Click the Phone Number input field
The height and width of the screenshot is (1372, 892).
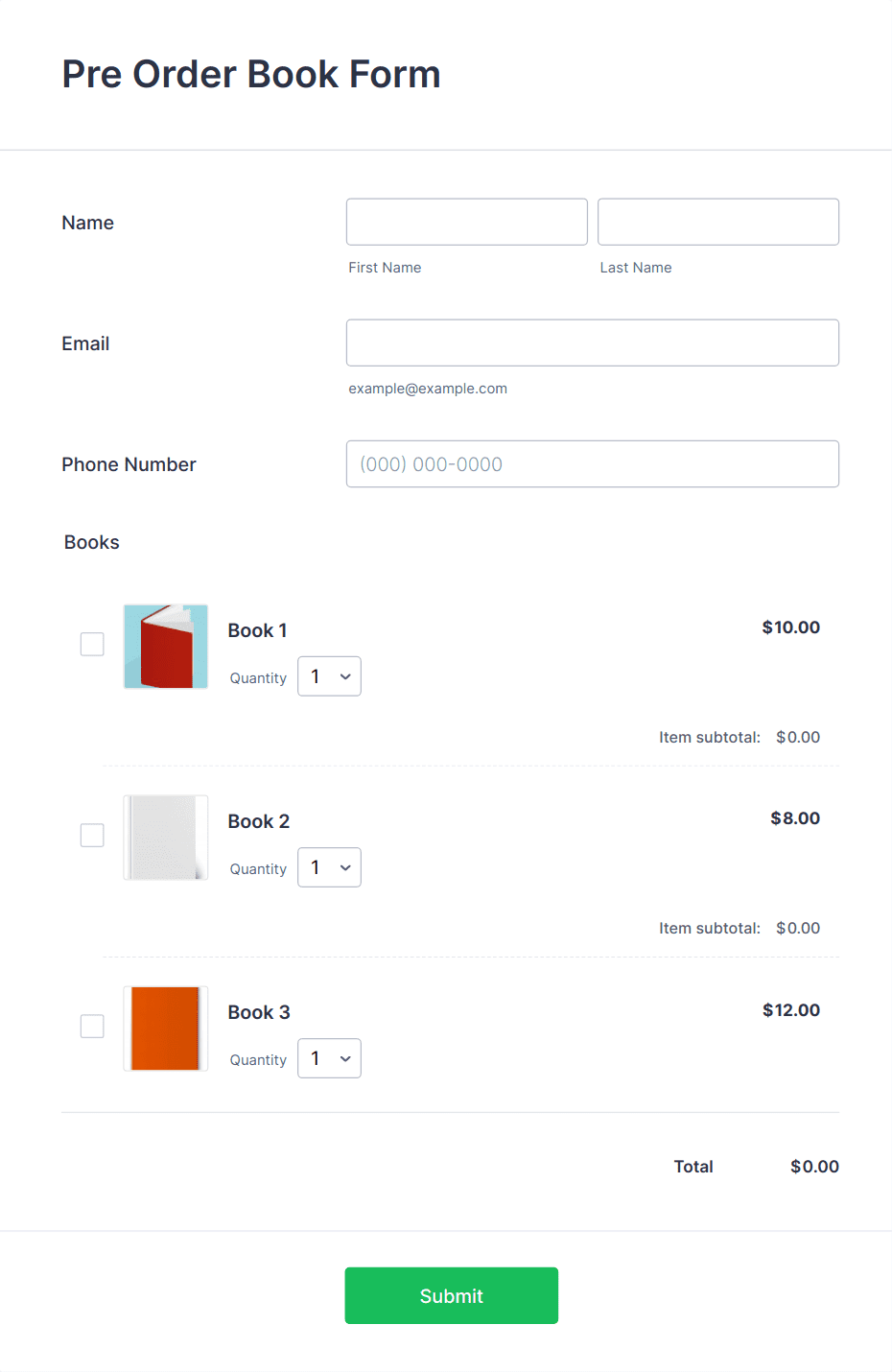click(x=592, y=463)
